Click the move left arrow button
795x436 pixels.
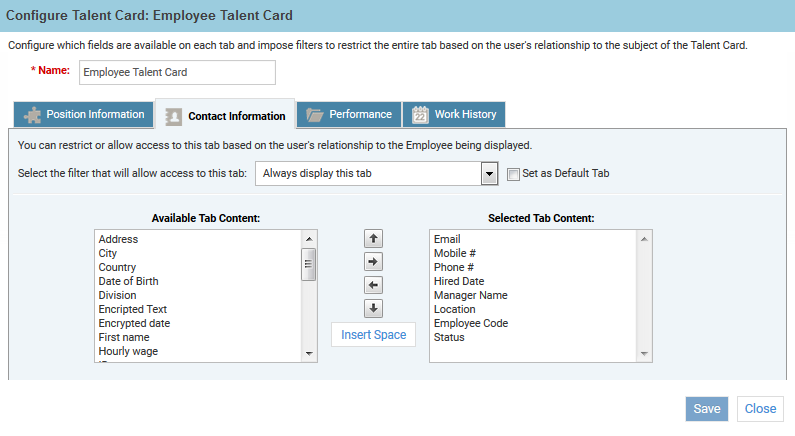point(373,285)
